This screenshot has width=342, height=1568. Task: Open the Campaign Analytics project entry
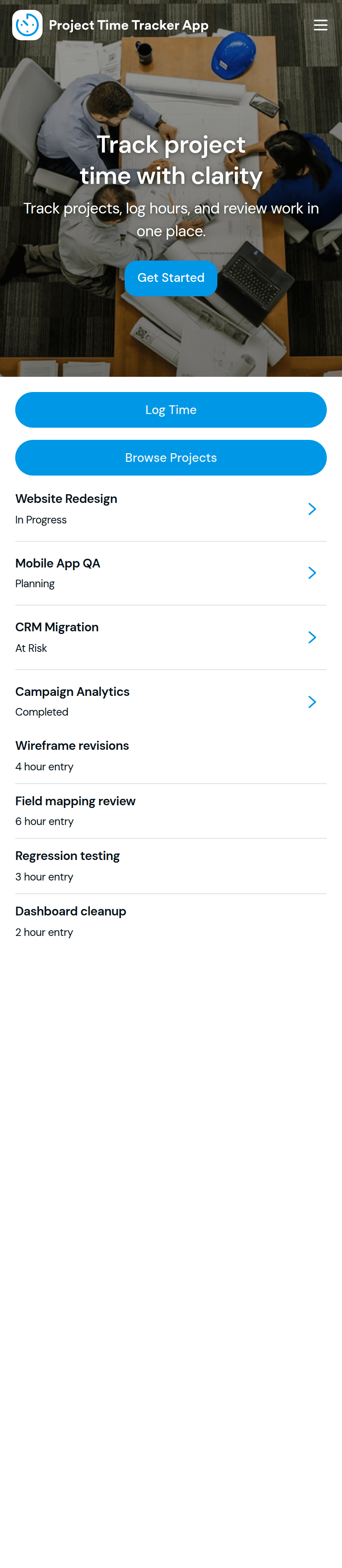(x=171, y=702)
